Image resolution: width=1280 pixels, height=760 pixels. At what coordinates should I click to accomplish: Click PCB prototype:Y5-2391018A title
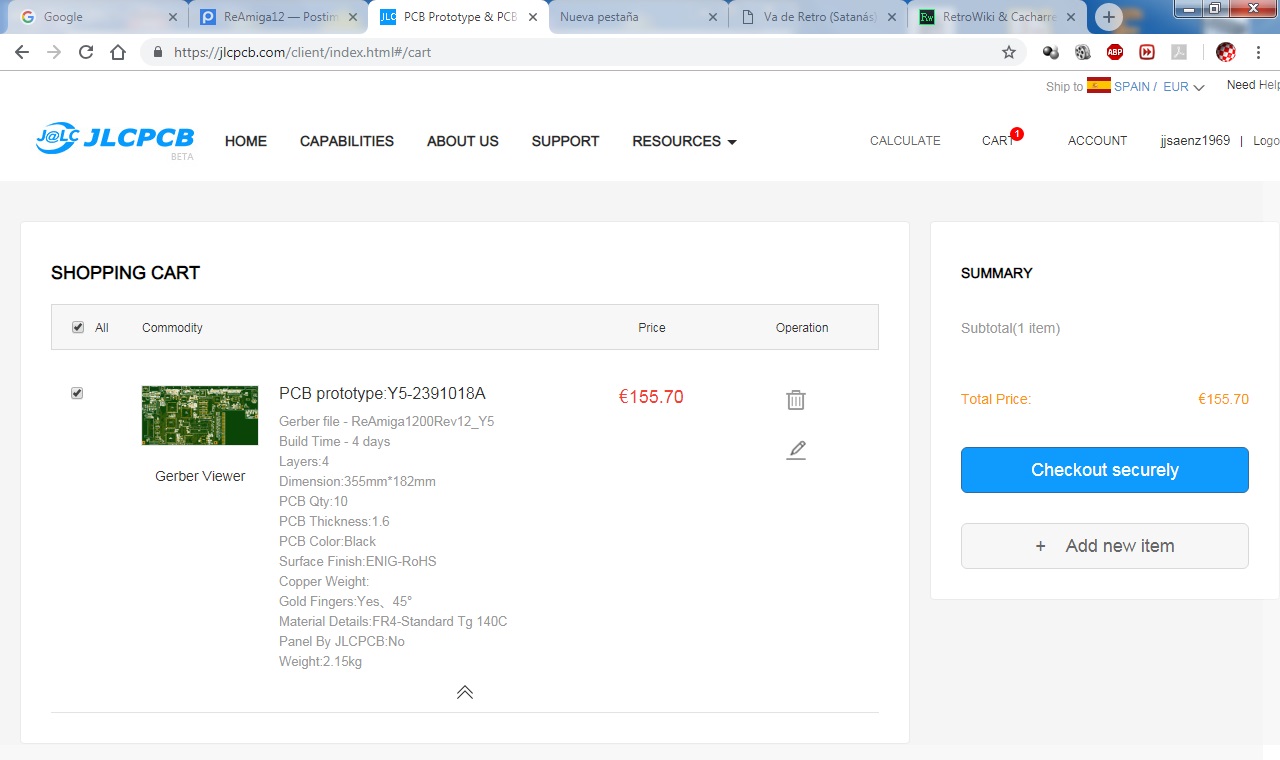tap(382, 393)
